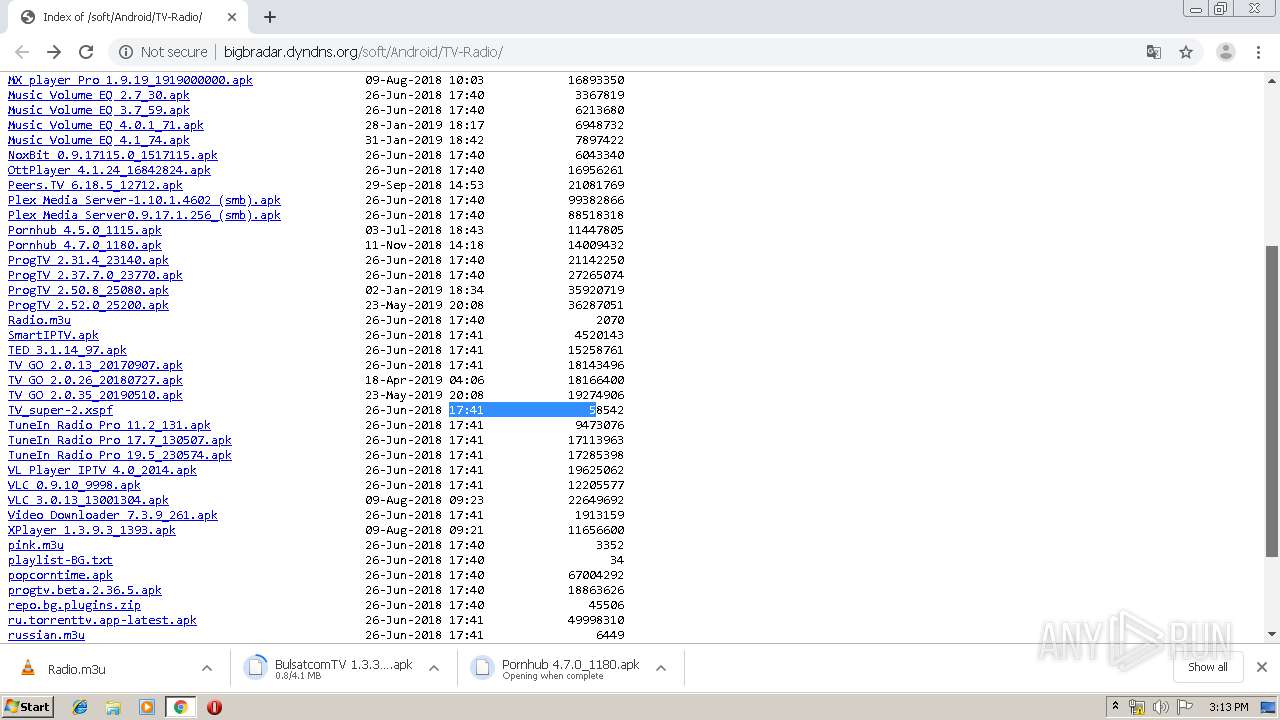Open the user profile avatar icon
This screenshot has height=720, width=1280.
point(1225,52)
